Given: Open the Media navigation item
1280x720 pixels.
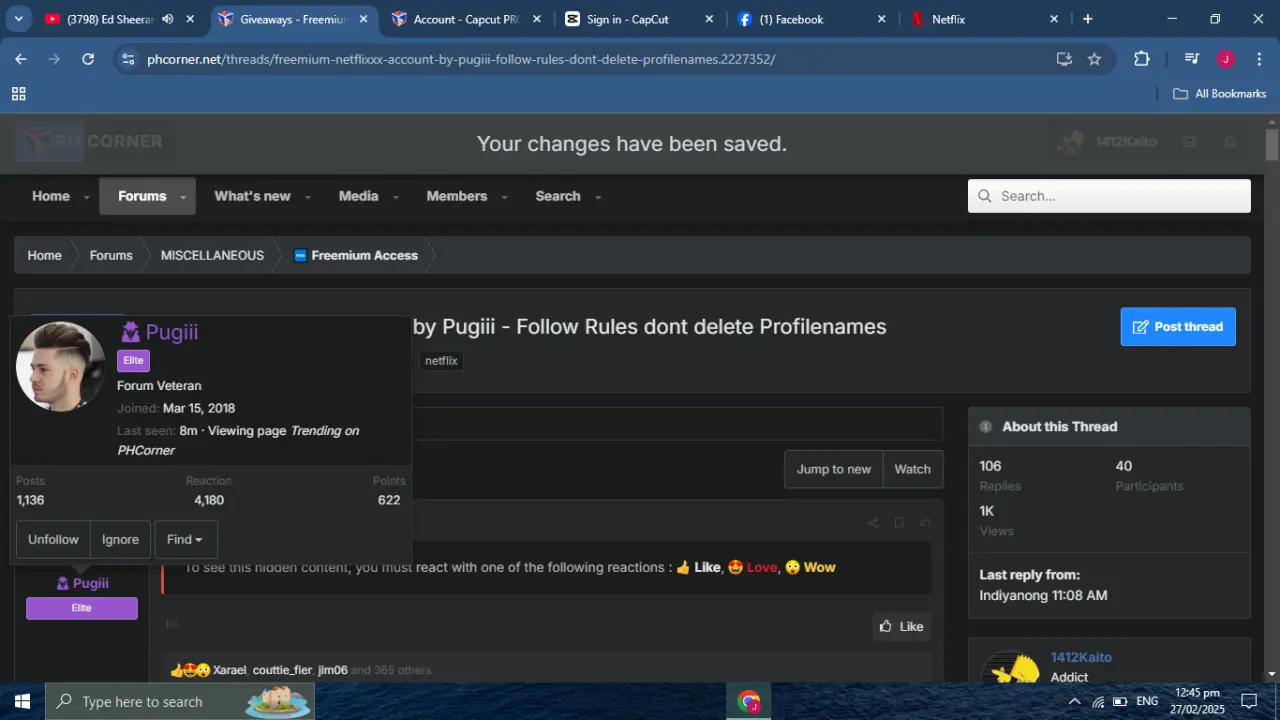Looking at the screenshot, I should pyautogui.click(x=358, y=196).
